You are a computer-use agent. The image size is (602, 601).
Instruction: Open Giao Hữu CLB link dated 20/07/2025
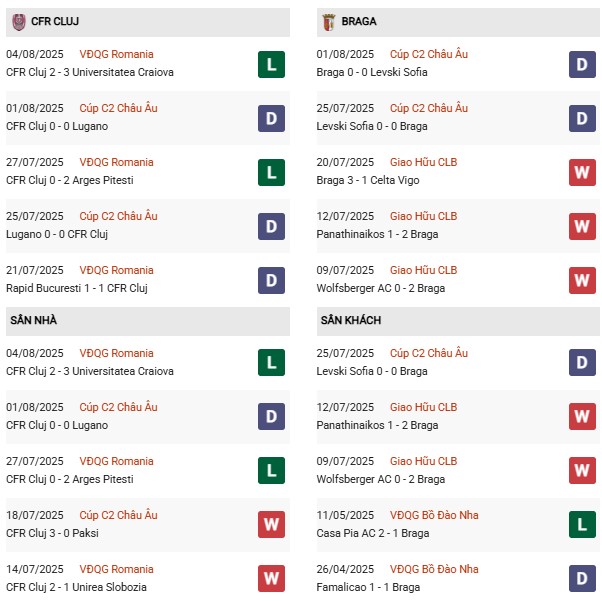point(423,162)
